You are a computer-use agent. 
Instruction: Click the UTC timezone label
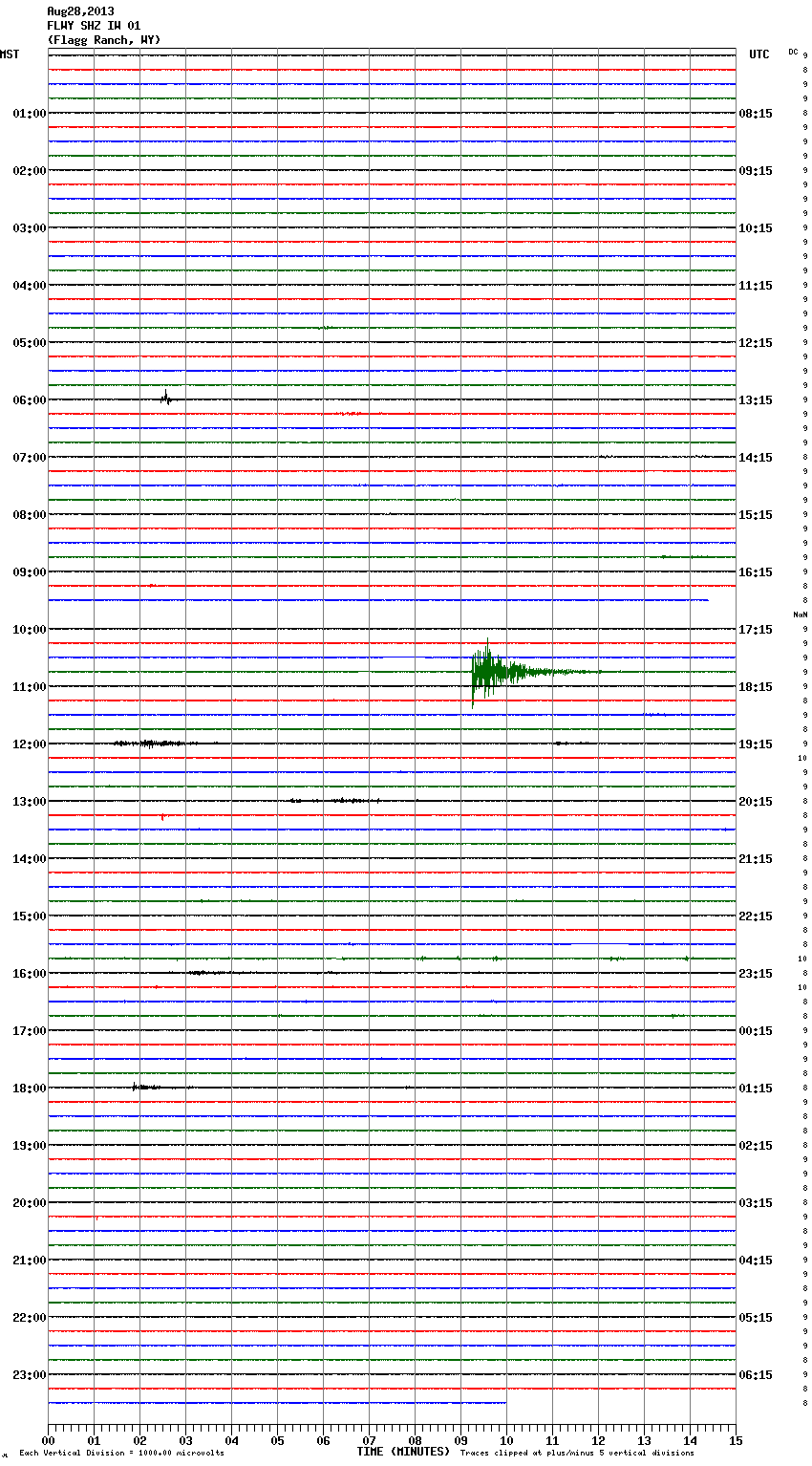click(x=759, y=54)
